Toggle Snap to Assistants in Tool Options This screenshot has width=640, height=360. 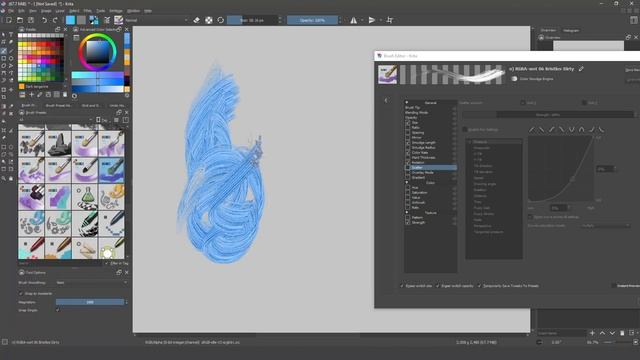click(21, 293)
